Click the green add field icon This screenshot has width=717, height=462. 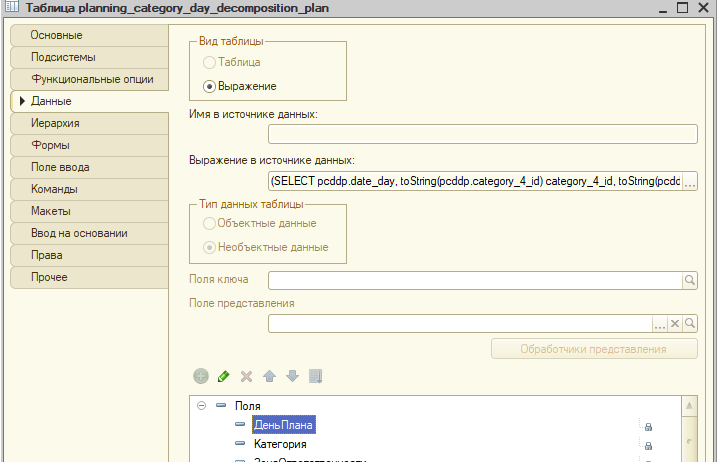point(201,376)
